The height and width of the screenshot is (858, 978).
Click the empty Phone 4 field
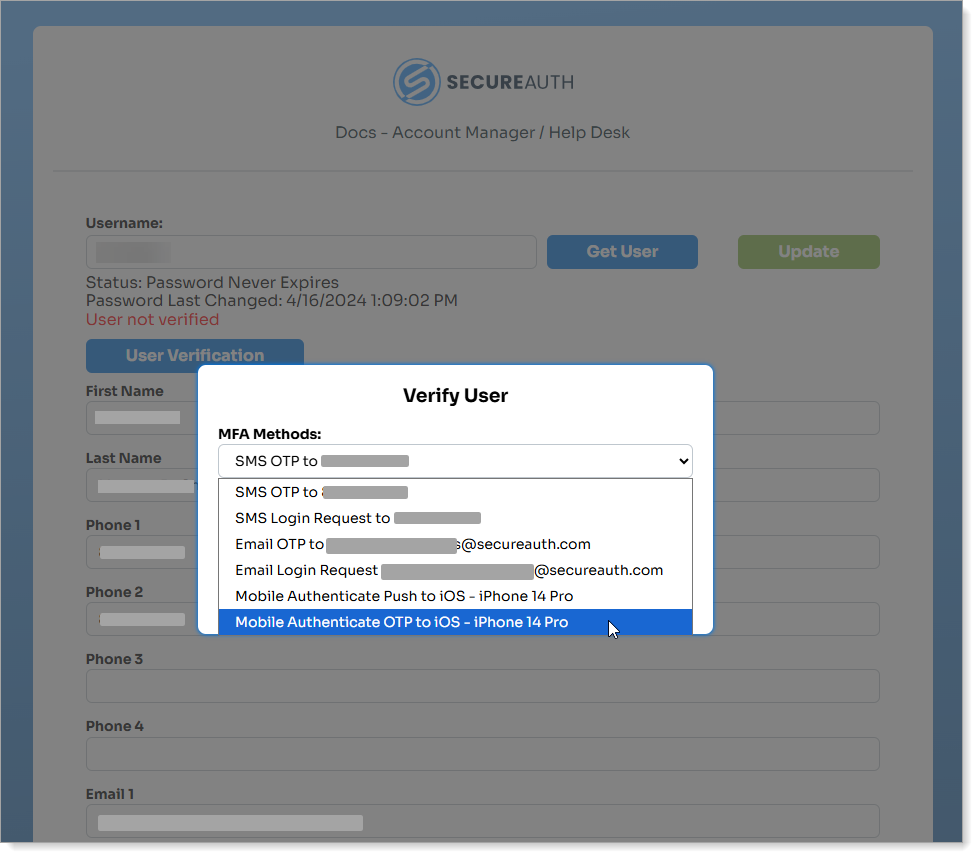(483, 753)
